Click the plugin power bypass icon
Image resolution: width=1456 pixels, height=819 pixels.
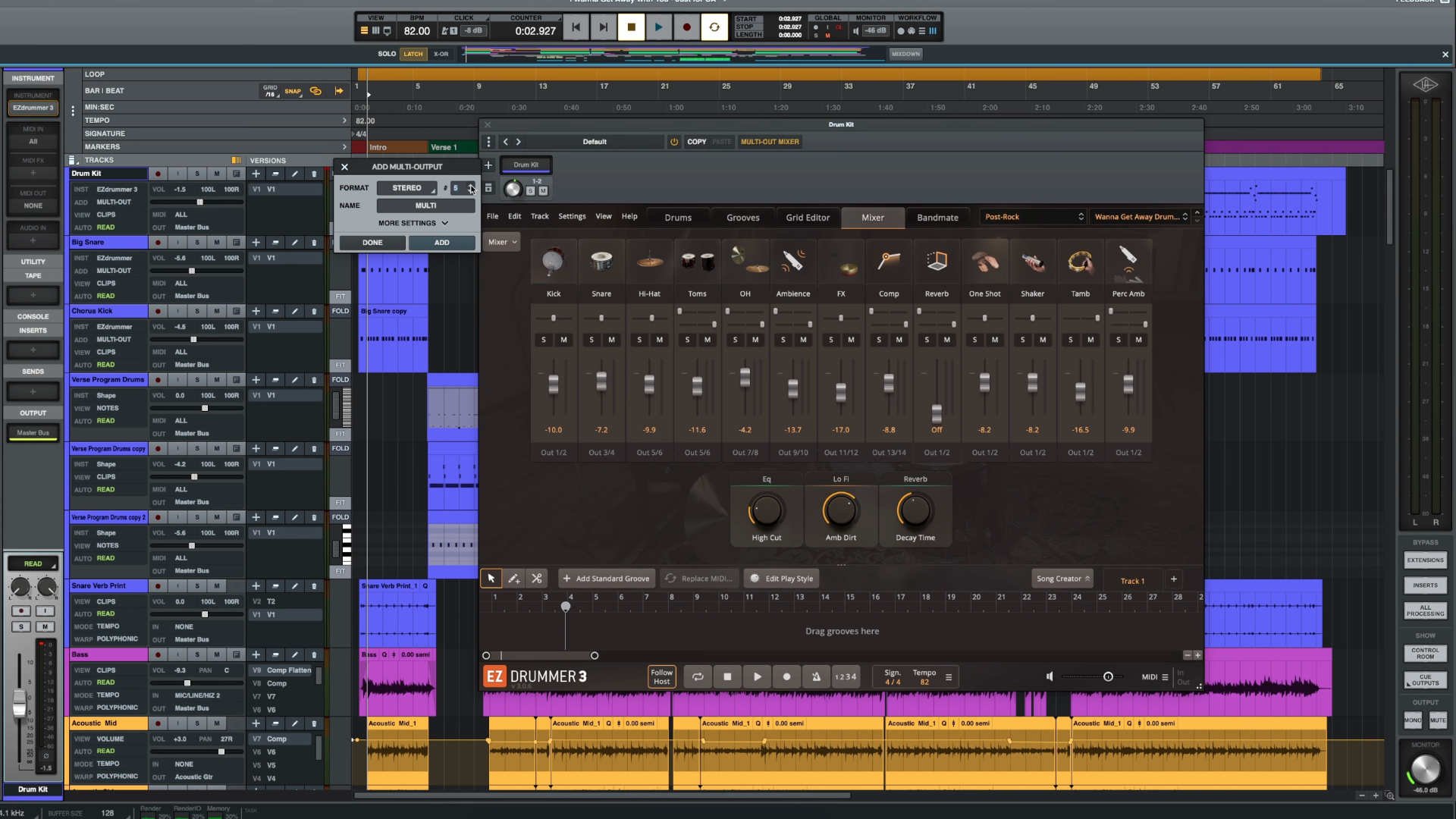pos(673,142)
